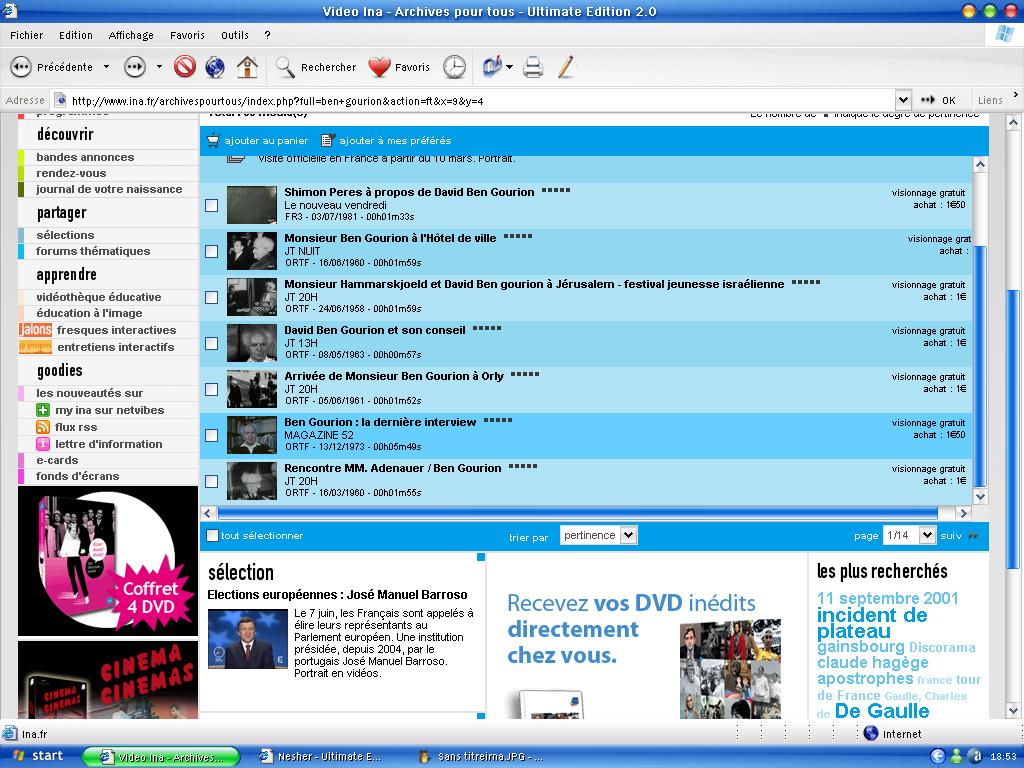Click the results list vertical scrollbar thumb
Screen dimensions: 1024x768
click(x=980, y=366)
